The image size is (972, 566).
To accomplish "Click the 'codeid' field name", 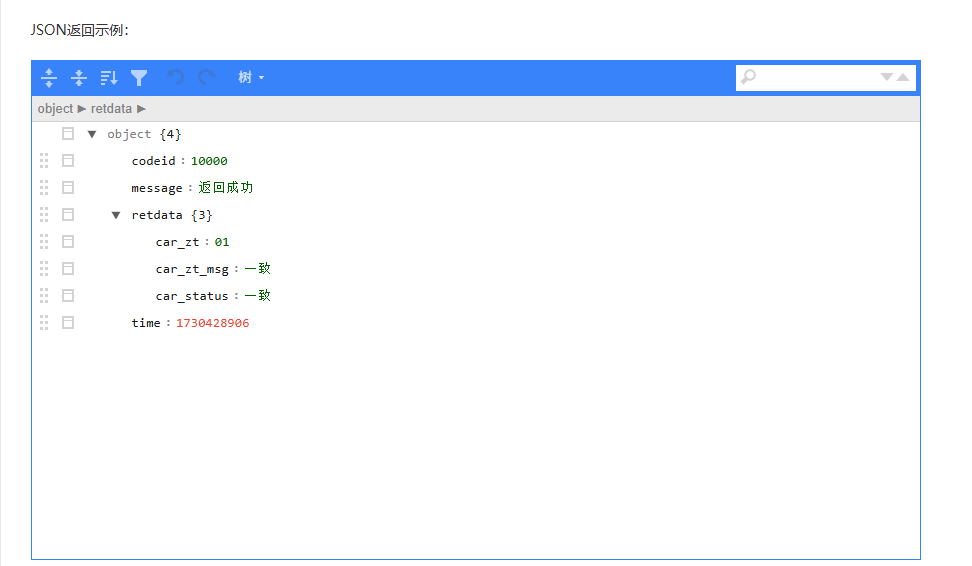I will pos(154,161).
